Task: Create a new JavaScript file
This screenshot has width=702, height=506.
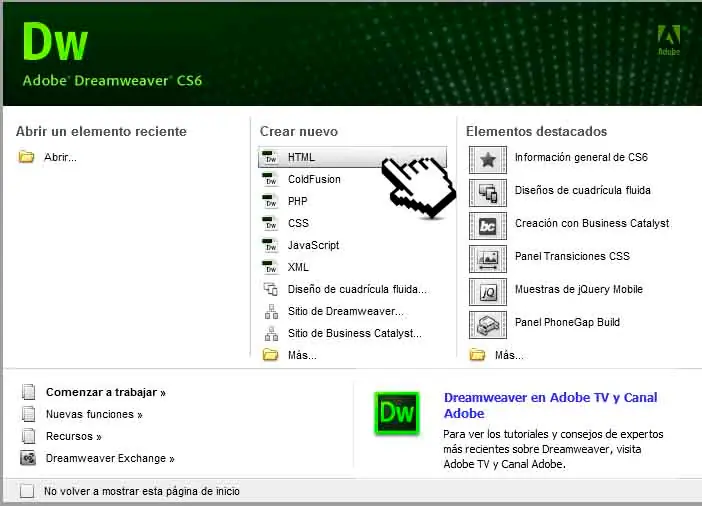Action: (313, 245)
